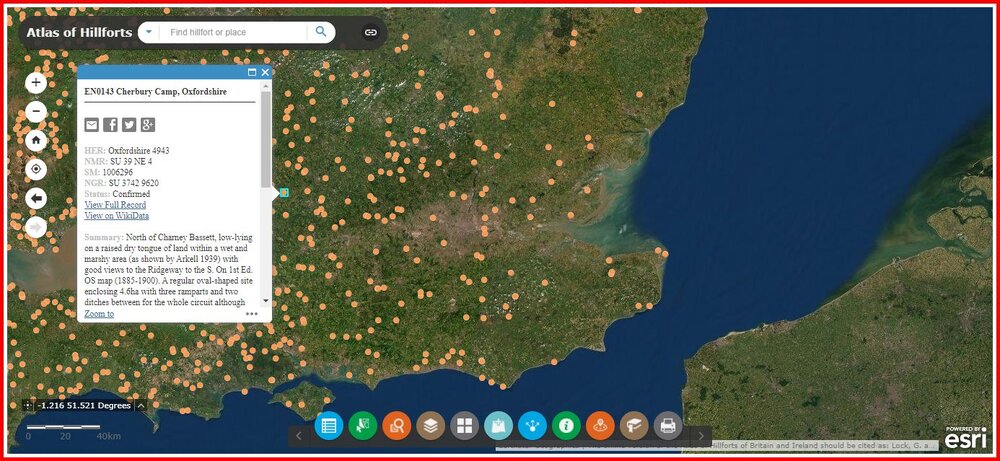Share hillfort on Google Plus
The image size is (1000, 461).
point(148,125)
